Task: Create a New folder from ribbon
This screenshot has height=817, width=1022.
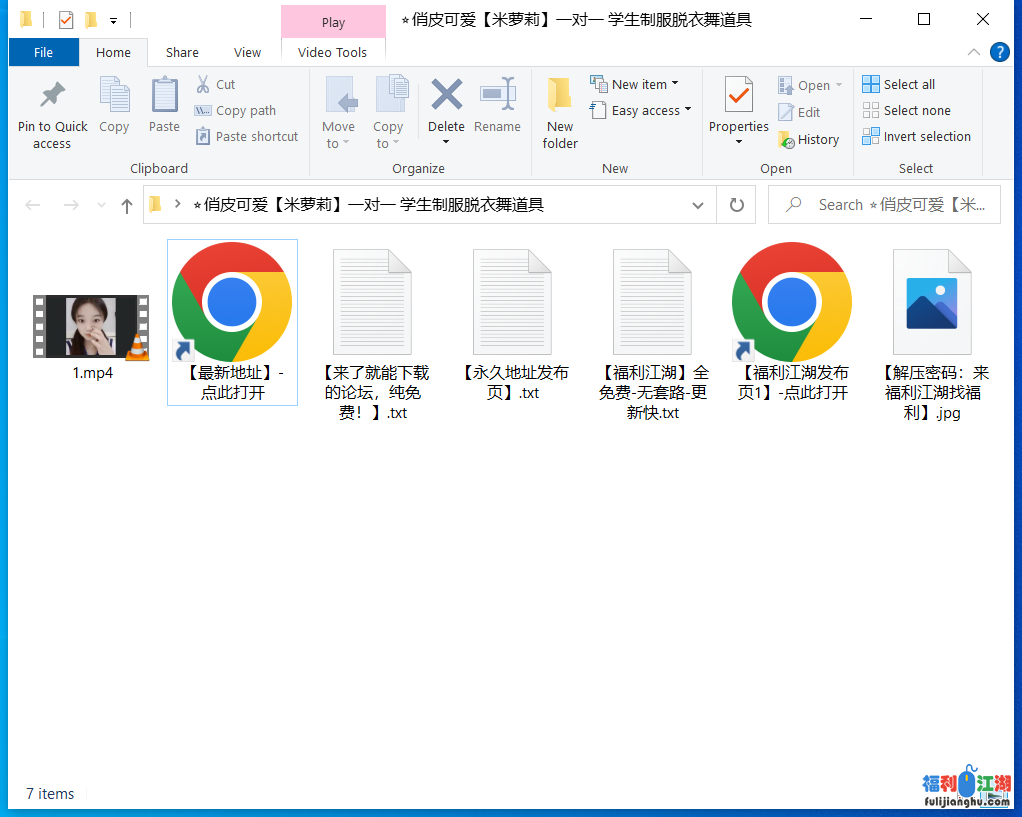Action: pos(560,113)
